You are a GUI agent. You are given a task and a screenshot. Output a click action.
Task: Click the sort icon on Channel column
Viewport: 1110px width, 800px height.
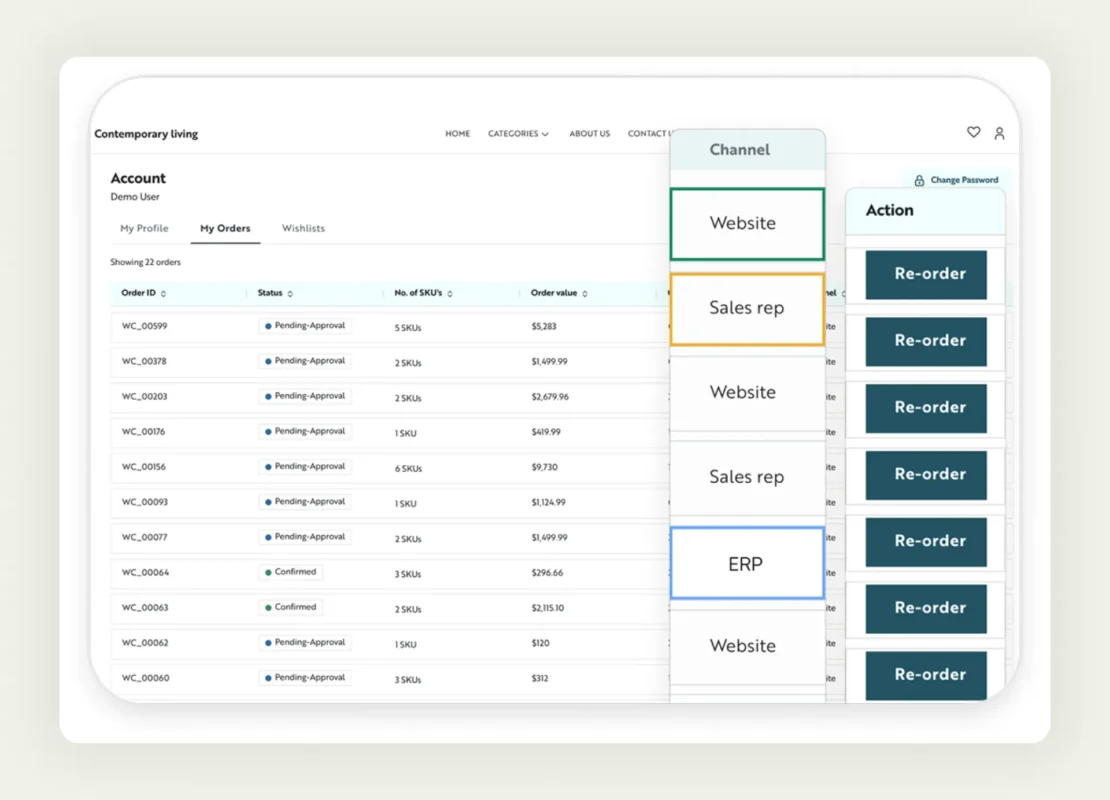click(x=846, y=292)
